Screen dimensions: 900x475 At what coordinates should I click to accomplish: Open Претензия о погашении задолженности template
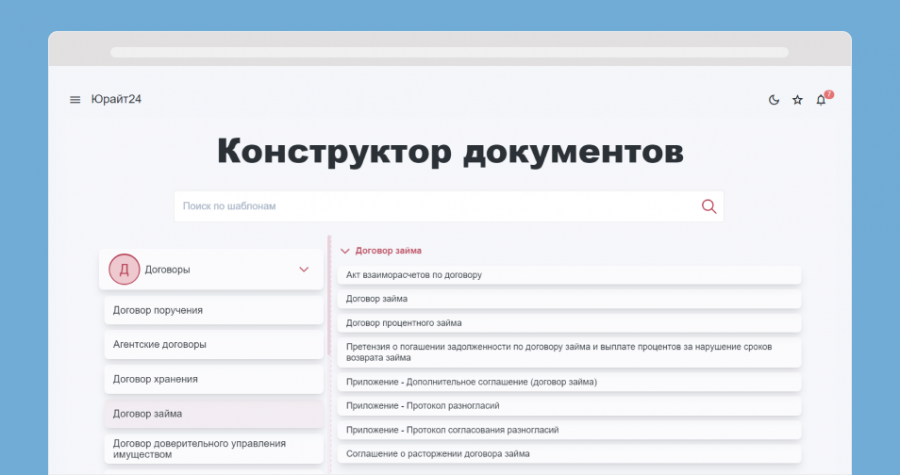click(x=569, y=352)
